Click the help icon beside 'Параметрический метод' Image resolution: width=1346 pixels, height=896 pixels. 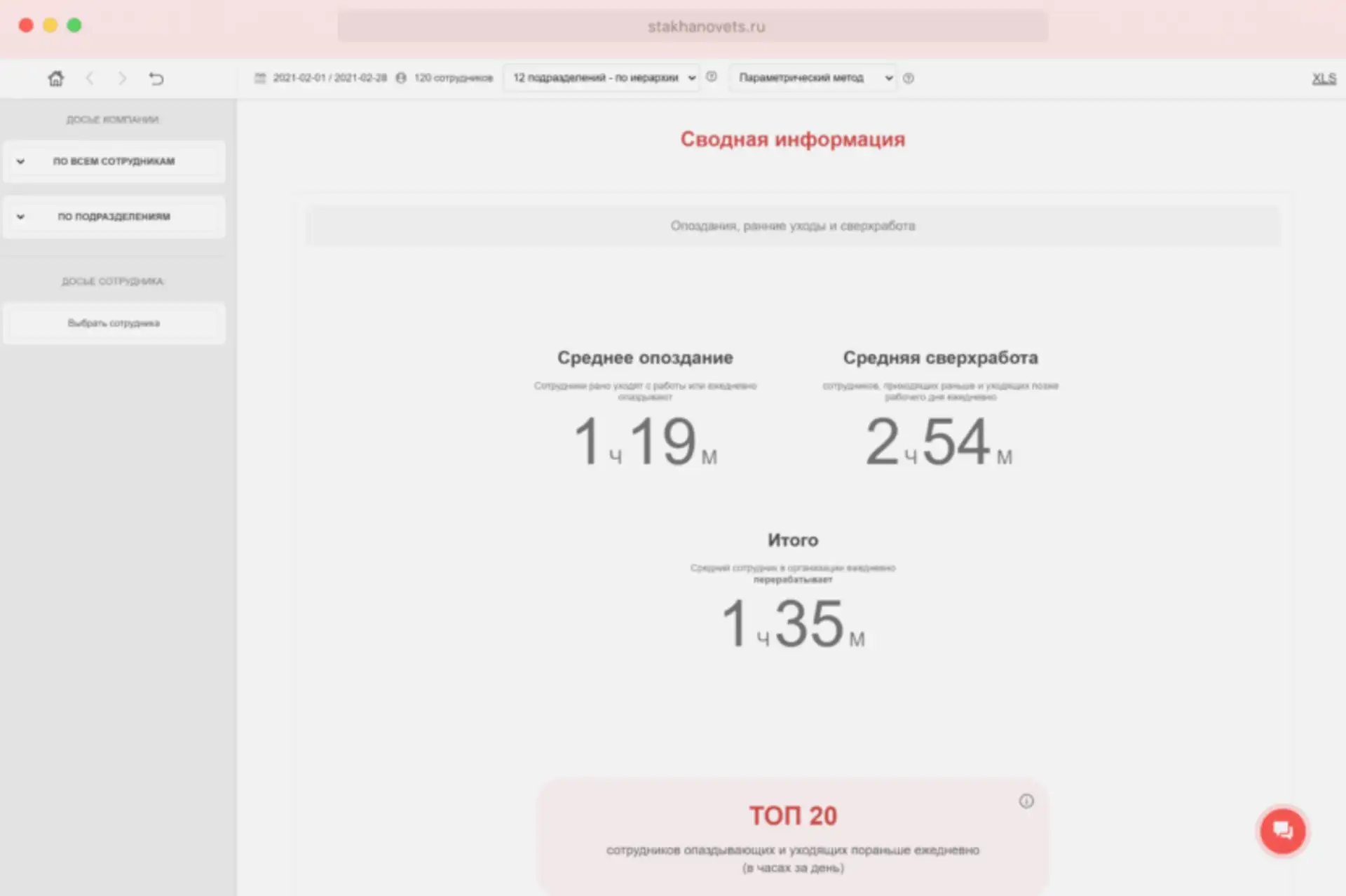(x=908, y=79)
